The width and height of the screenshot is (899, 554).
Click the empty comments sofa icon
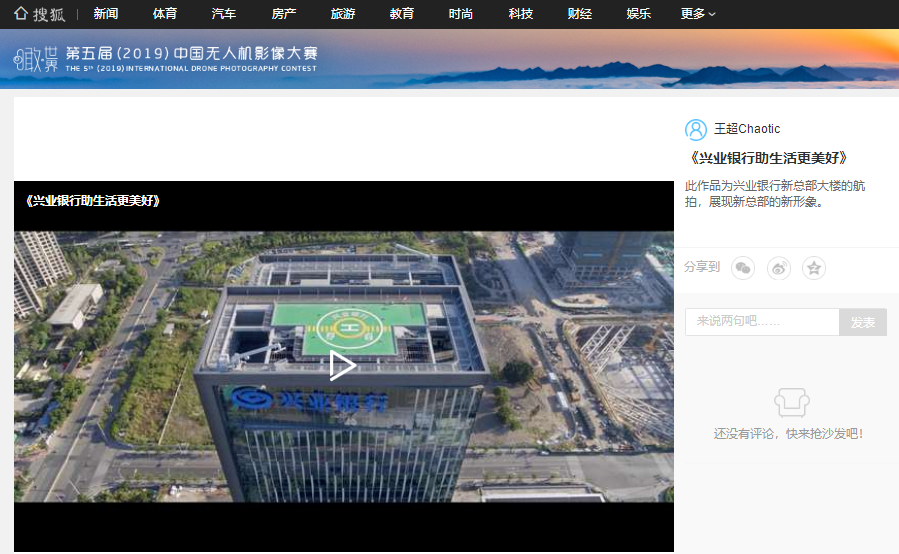pos(792,402)
